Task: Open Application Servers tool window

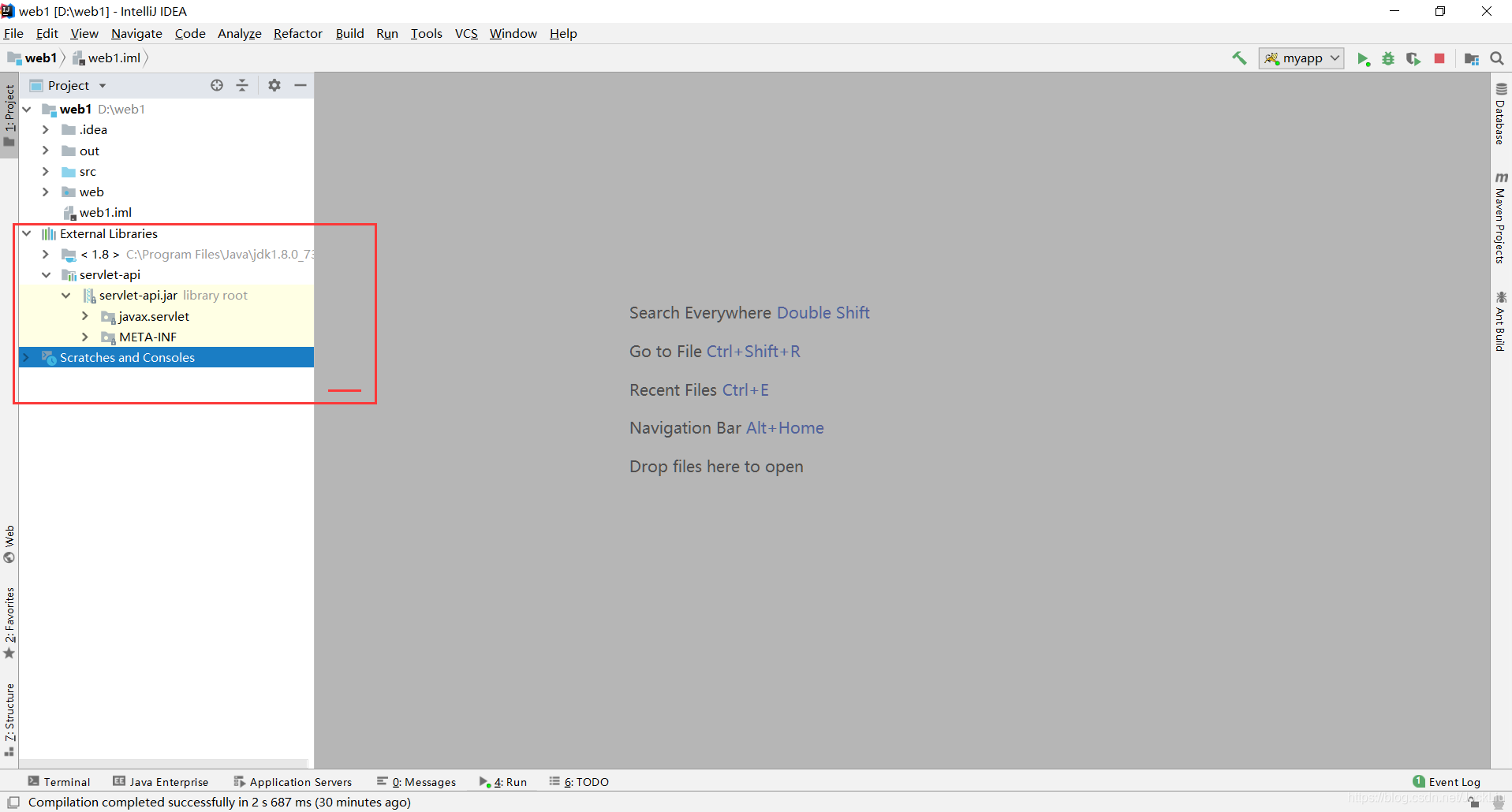Action: tap(293, 782)
